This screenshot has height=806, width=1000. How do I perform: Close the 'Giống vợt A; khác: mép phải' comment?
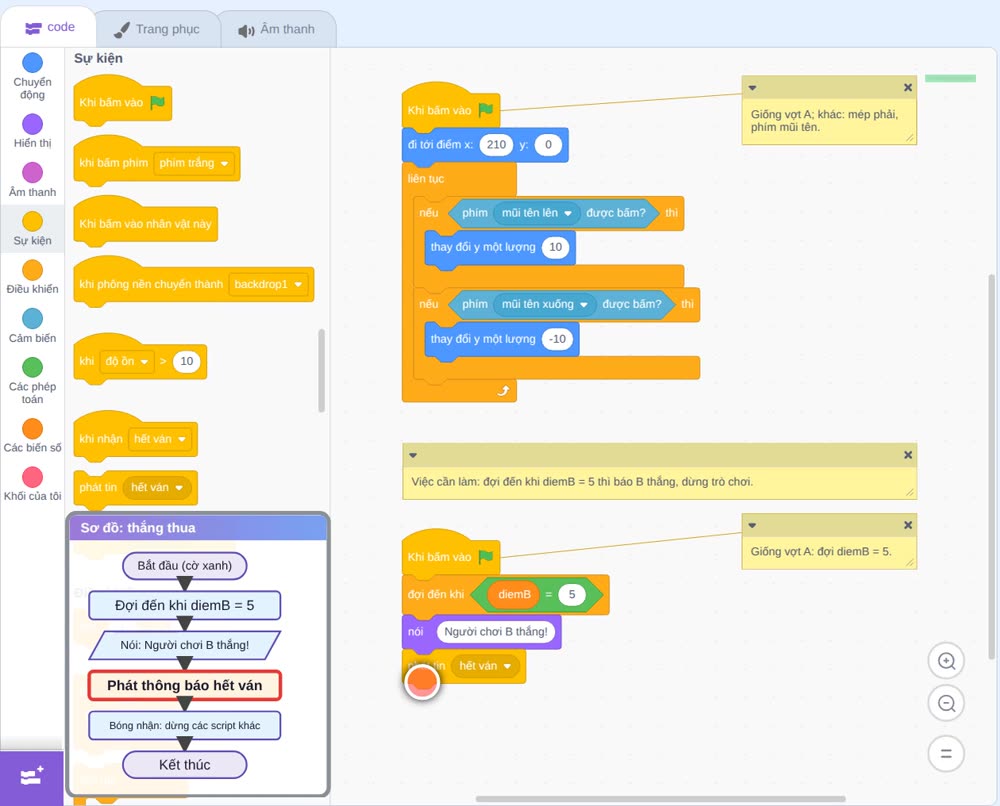coord(908,87)
